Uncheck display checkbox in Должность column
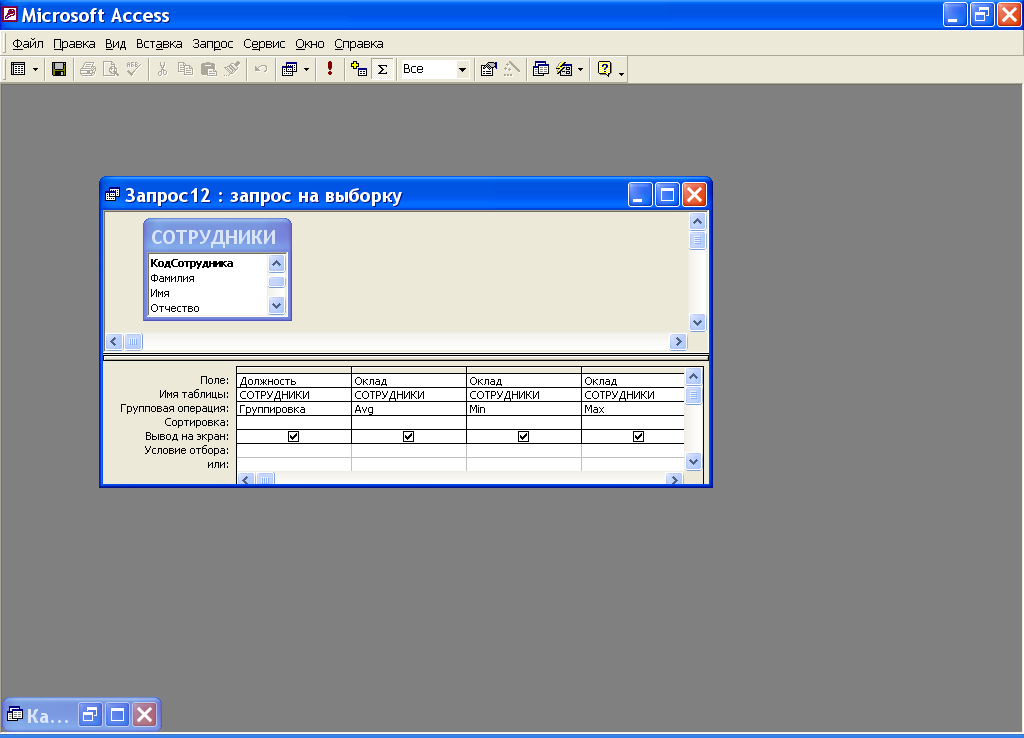This screenshot has width=1024, height=738. tap(293, 436)
